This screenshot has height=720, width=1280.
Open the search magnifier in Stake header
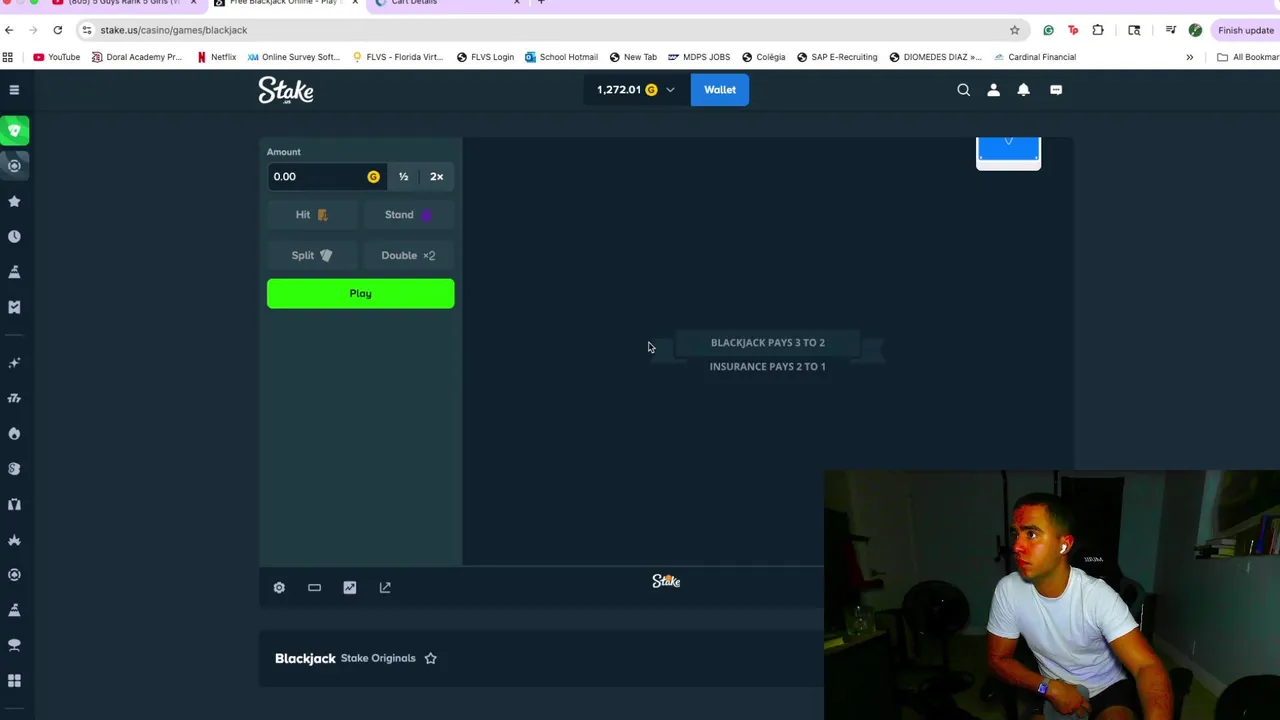point(963,90)
